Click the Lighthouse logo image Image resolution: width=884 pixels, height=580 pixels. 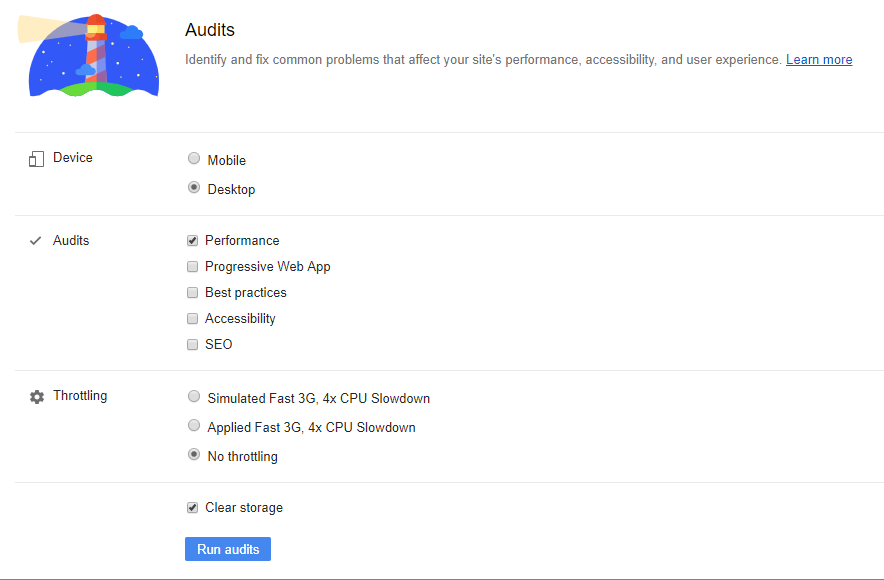[92, 55]
